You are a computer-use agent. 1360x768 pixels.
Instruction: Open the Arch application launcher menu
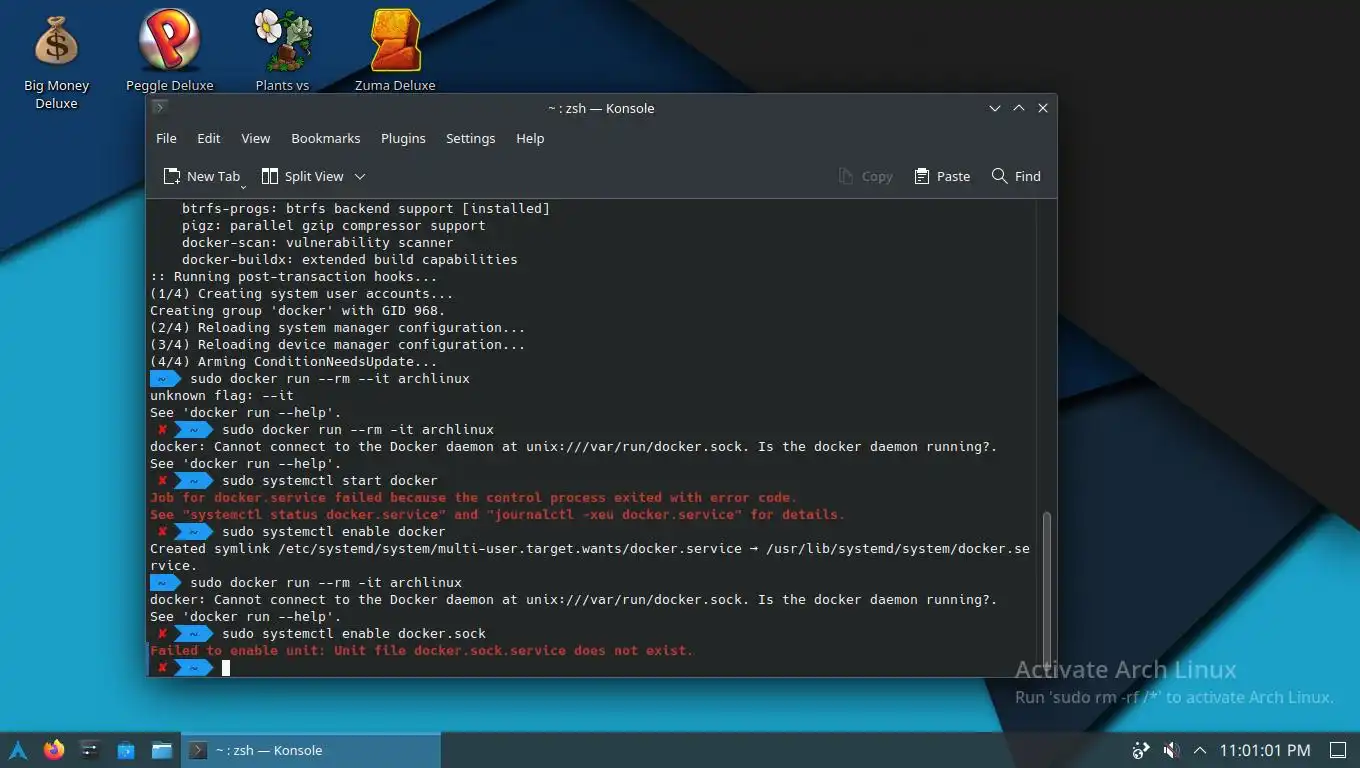(18, 750)
